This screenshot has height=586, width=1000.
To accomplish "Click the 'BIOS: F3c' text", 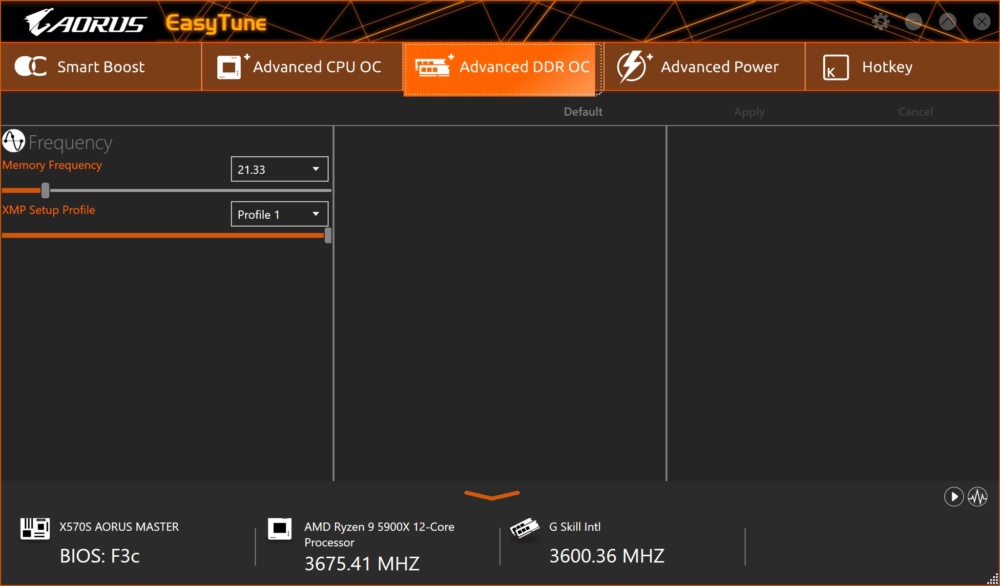I will point(99,556).
